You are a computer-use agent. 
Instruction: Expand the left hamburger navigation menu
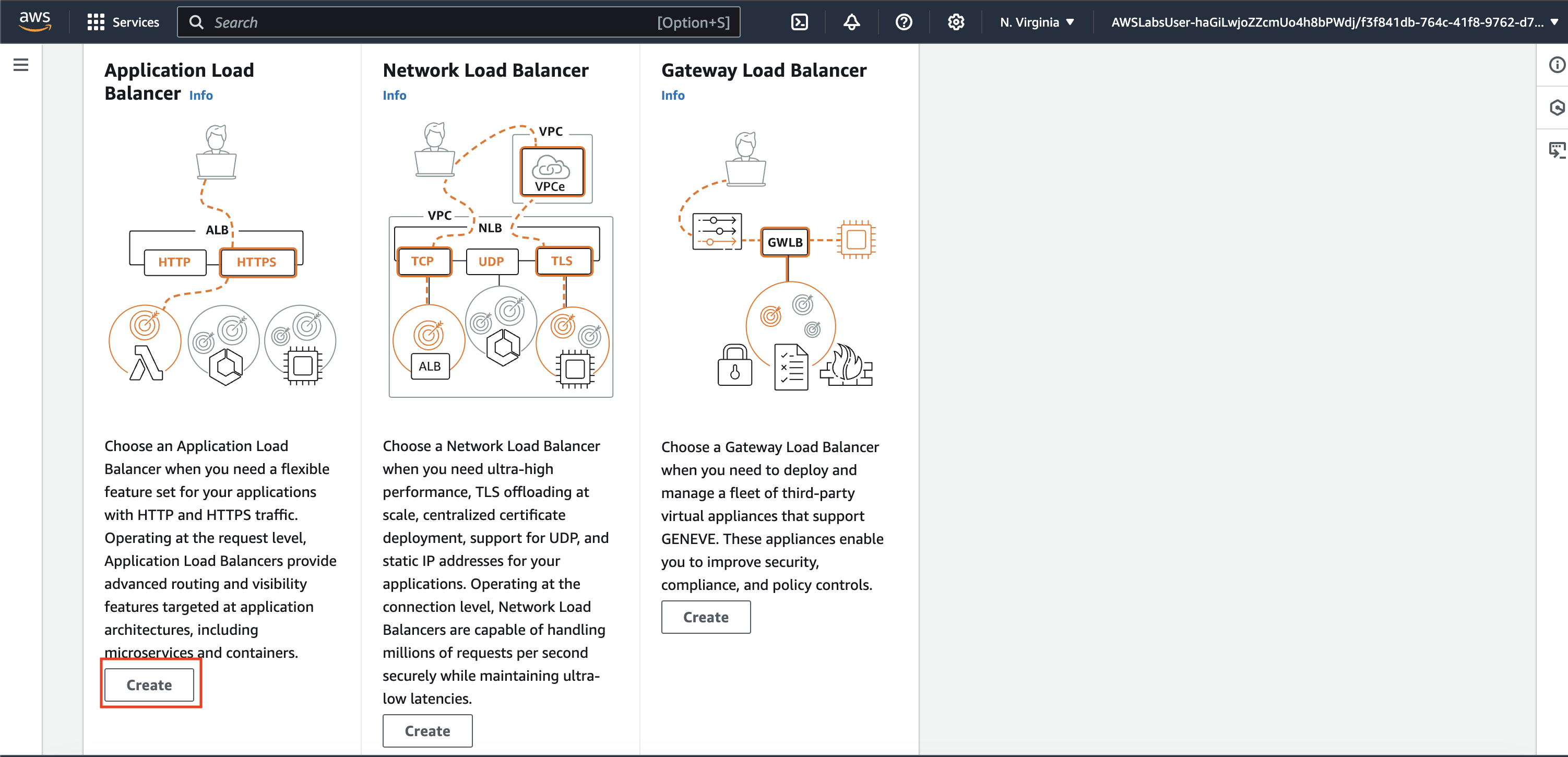(21, 65)
